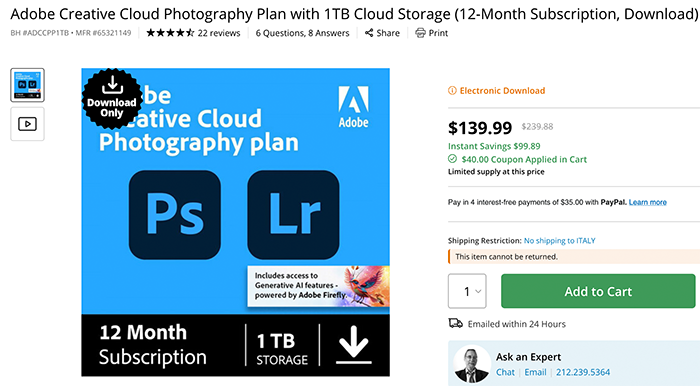Click the Photoshop Ps icon in image
The height and width of the screenshot is (386, 700).
pos(175,215)
